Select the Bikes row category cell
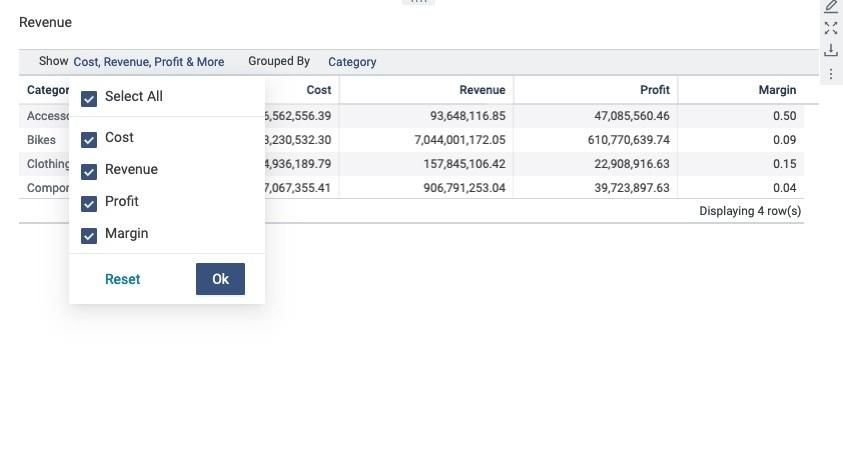Viewport: 843px width, 463px height. [42, 140]
